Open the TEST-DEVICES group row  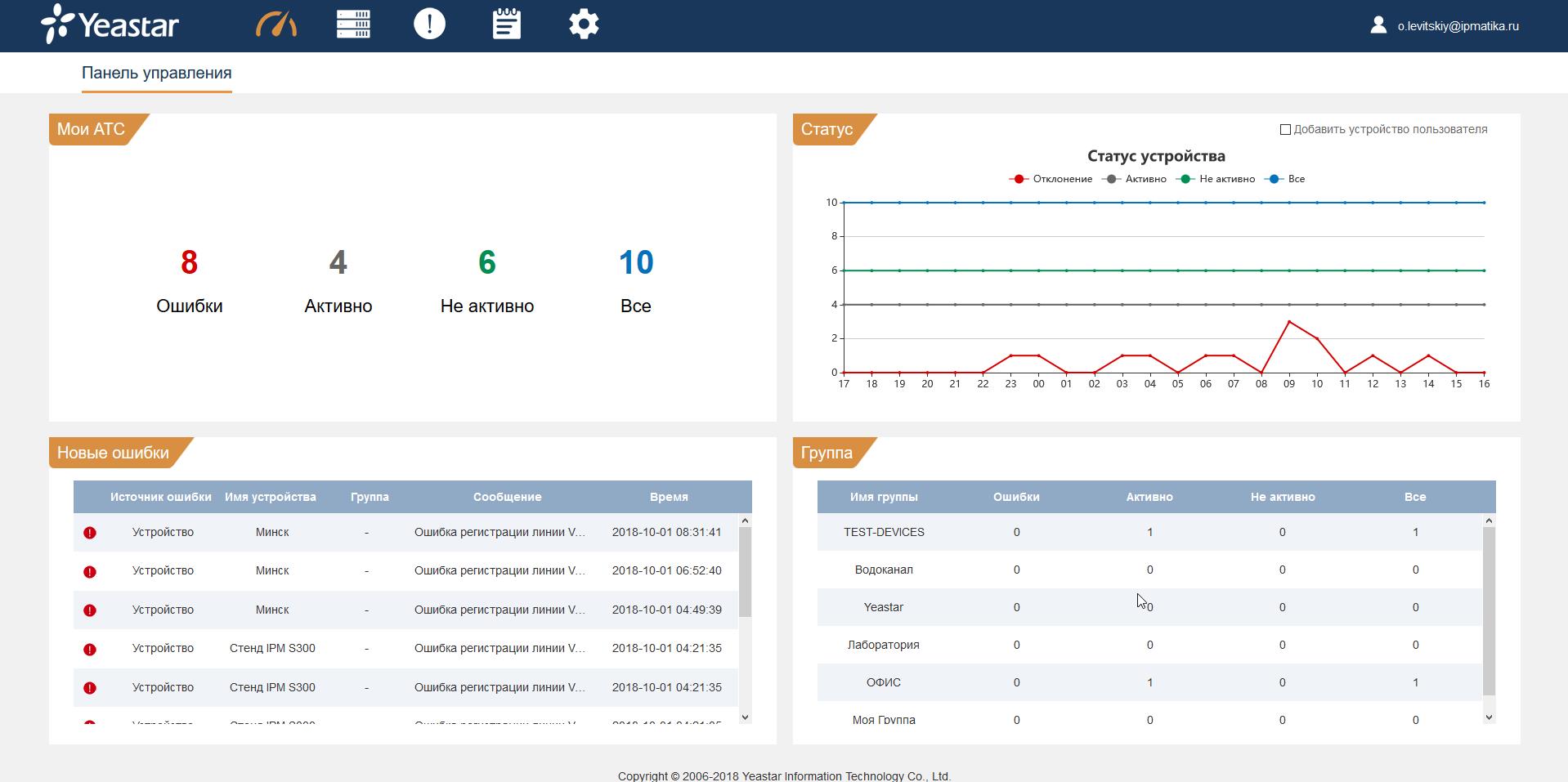click(x=884, y=532)
